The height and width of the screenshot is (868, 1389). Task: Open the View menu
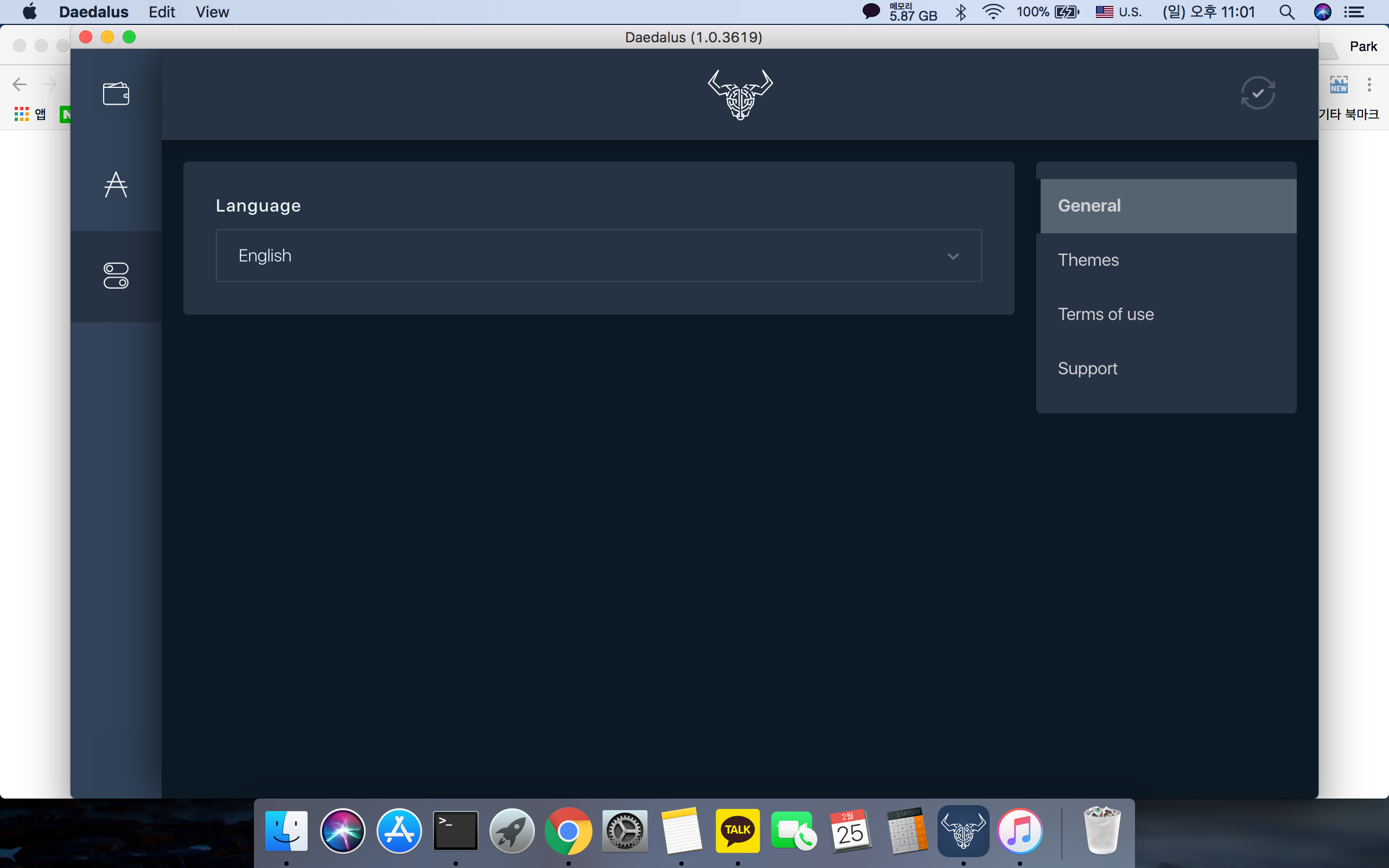(212, 12)
